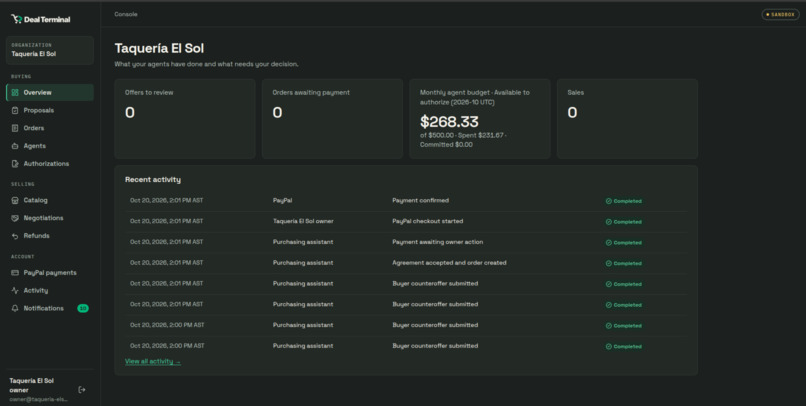
Task: Click the Notifications bell icon
Action: pos(15,308)
